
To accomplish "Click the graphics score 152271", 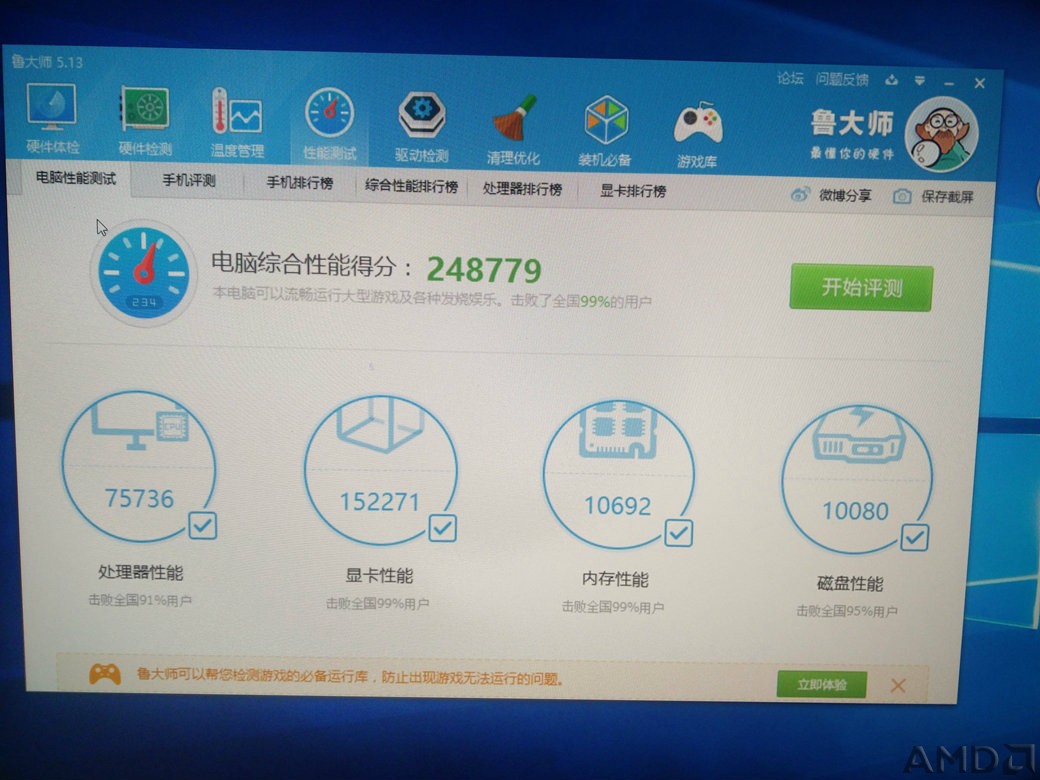I will click(x=379, y=501).
